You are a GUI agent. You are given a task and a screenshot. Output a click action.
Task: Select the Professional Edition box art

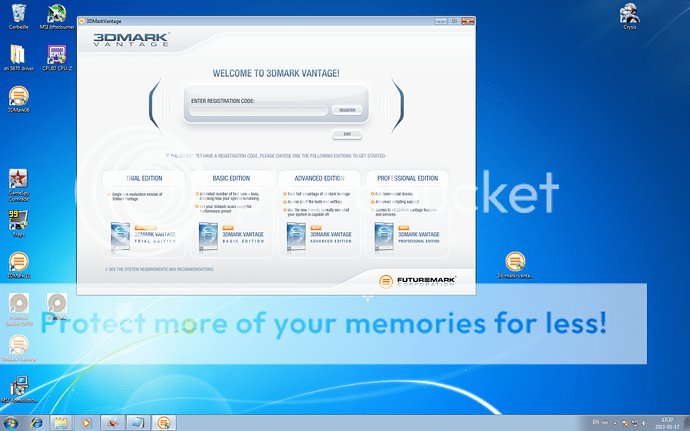tap(385, 236)
